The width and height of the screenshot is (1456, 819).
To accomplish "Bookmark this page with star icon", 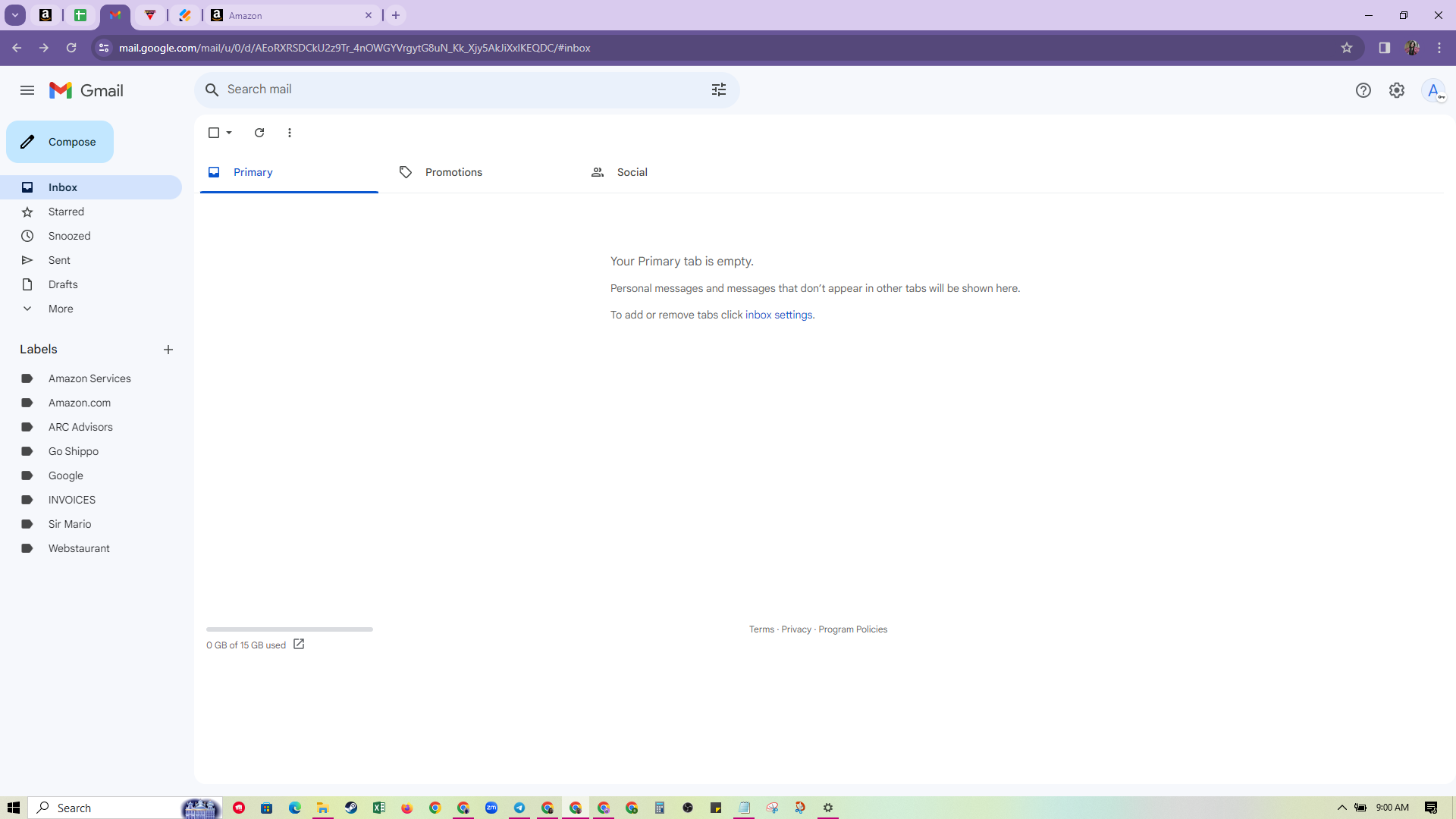I will tap(1347, 48).
